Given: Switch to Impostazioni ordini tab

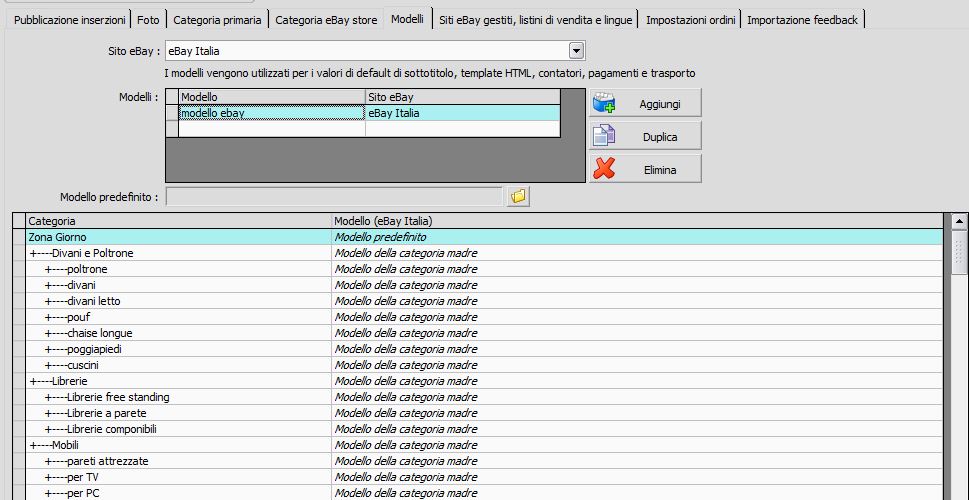Looking at the screenshot, I should [691, 20].
